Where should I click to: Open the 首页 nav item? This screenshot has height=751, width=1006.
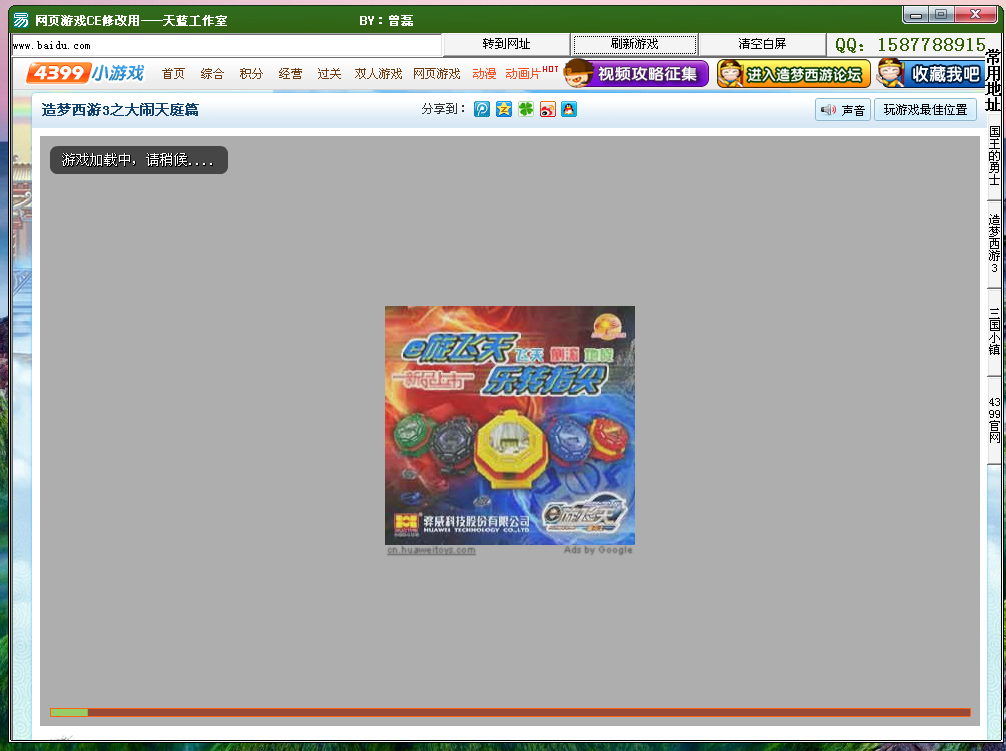click(x=173, y=74)
